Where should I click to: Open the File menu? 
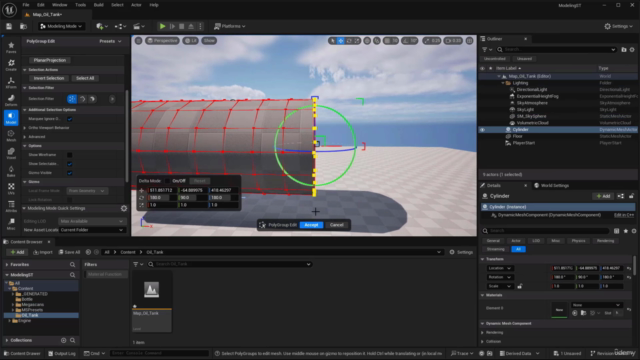click(x=26, y=5)
